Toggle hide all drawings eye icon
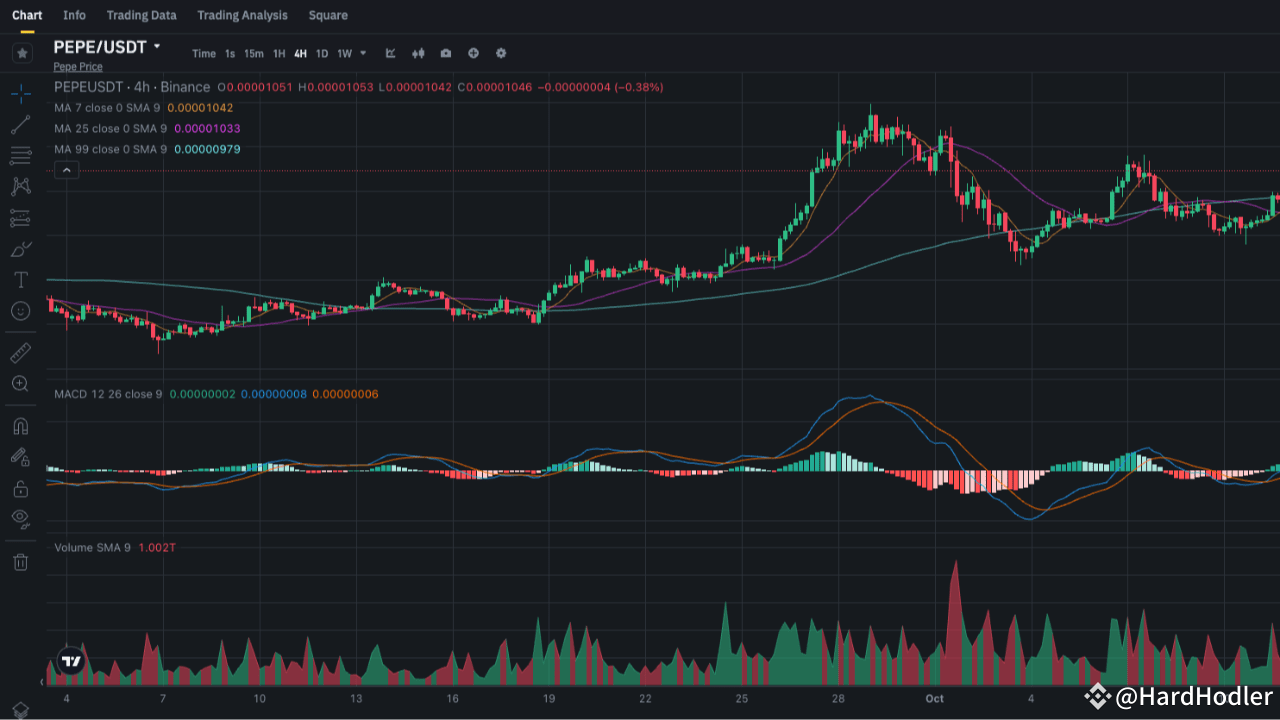1280x720 pixels. [20, 518]
